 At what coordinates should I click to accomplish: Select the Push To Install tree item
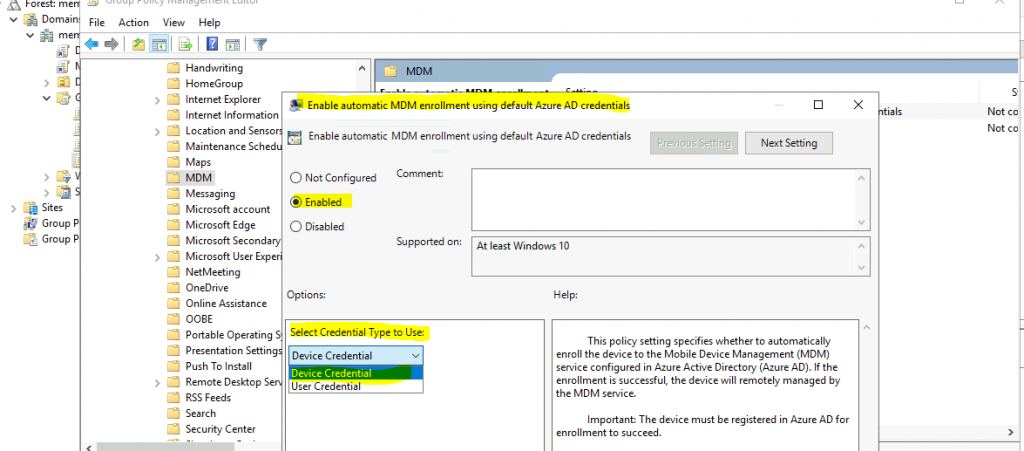pos(218,366)
